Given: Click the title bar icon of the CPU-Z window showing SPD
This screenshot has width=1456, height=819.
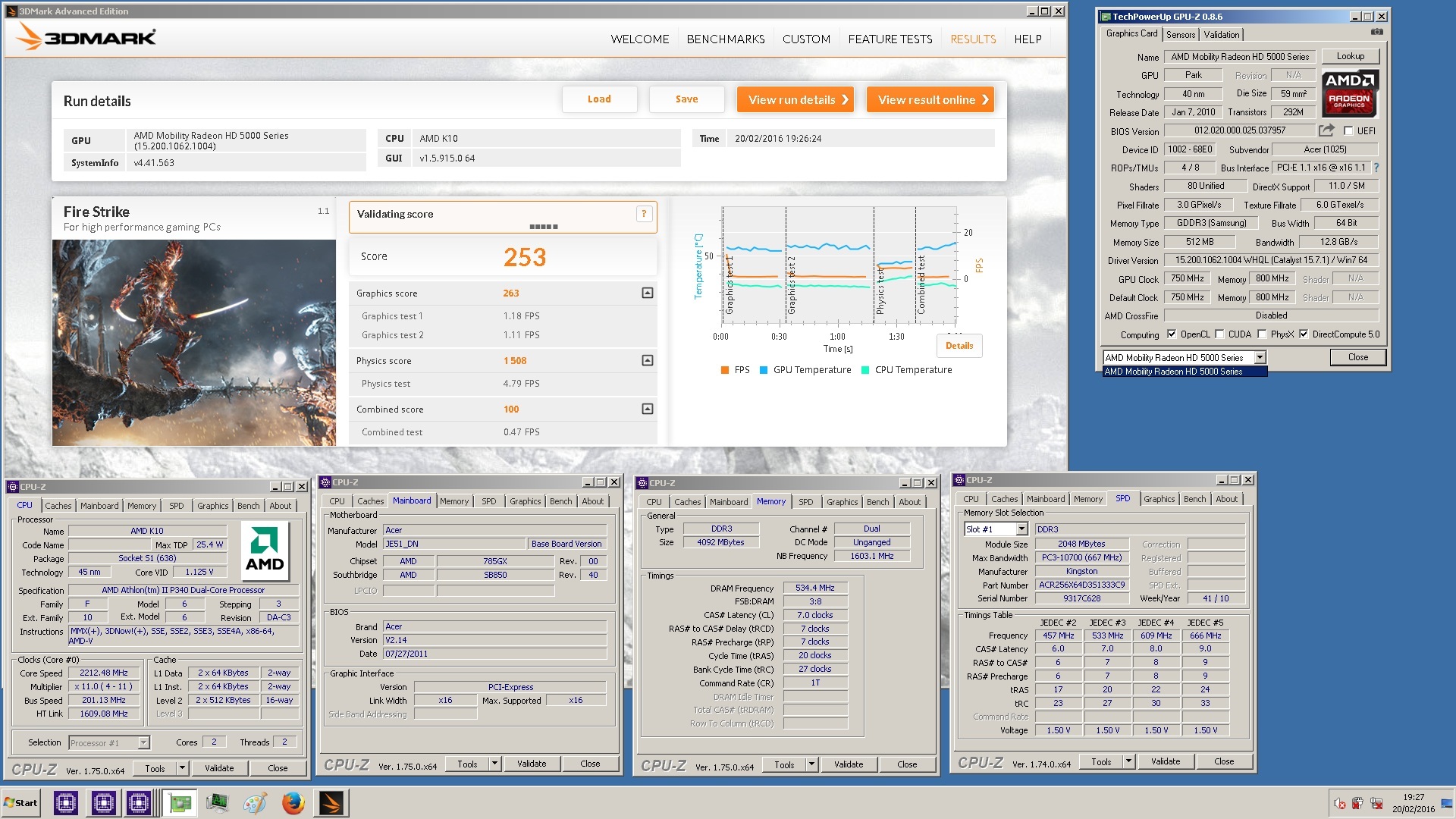Looking at the screenshot, I should (959, 480).
